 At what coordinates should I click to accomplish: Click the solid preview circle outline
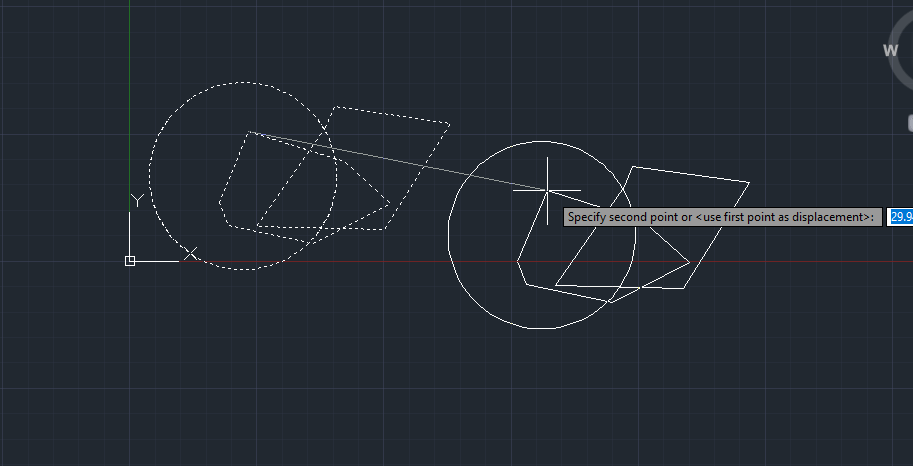point(448,235)
